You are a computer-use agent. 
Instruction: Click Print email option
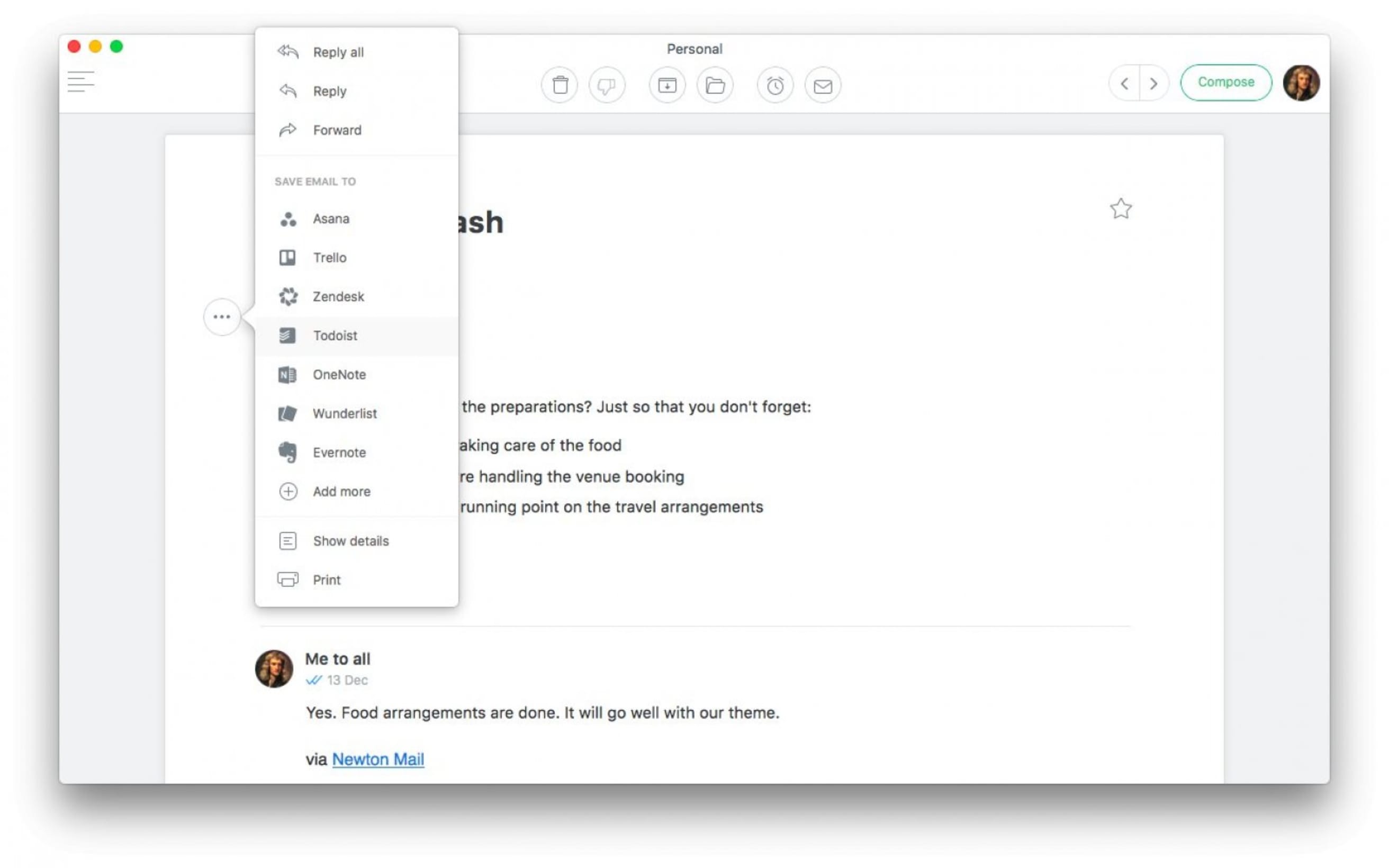(x=326, y=580)
